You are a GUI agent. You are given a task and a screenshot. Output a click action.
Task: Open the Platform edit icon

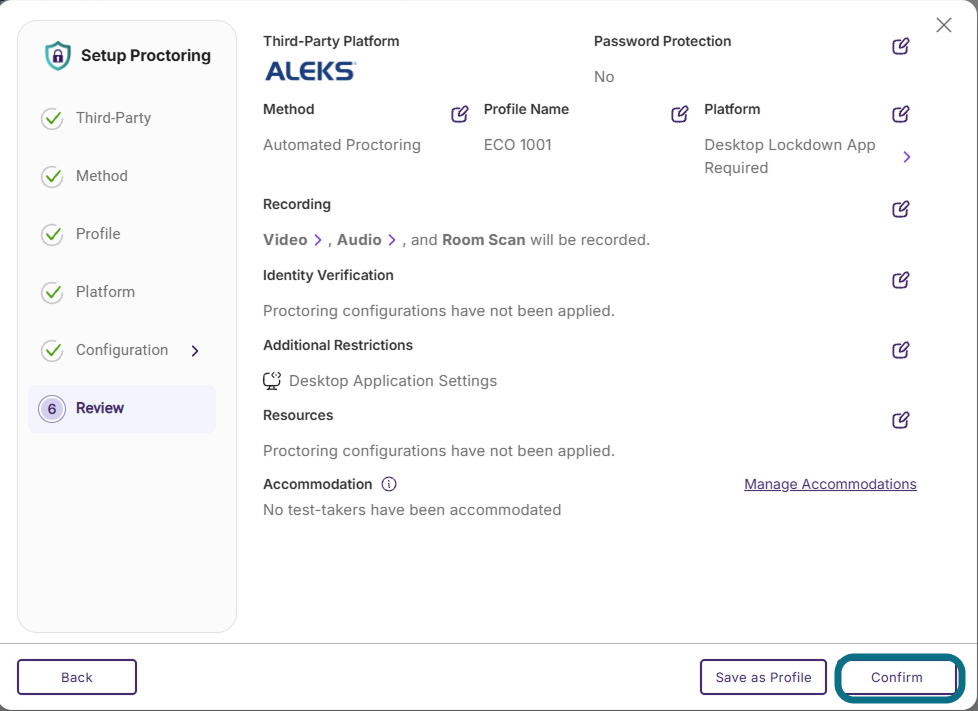(900, 114)
